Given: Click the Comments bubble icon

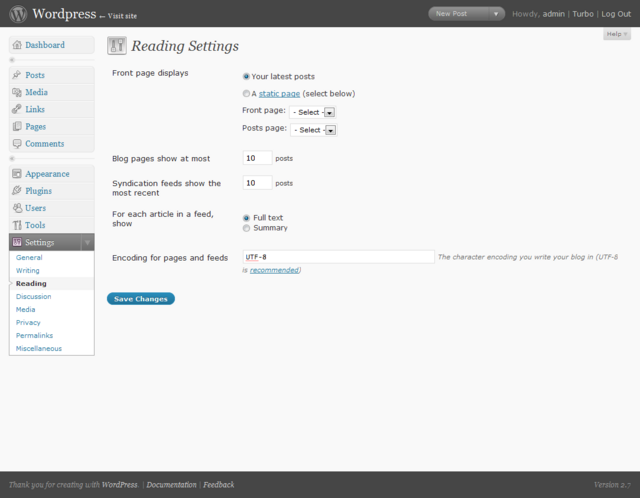Looking at the screenshot, I should [17, 144].
